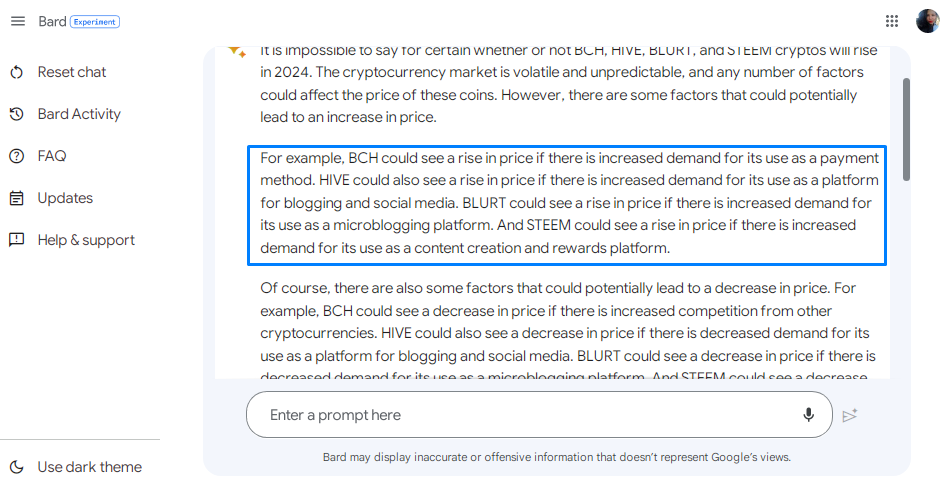Click the chat response vertical scrollbar
The height and width of the screenshot is (490, 952).
(906, 129)
